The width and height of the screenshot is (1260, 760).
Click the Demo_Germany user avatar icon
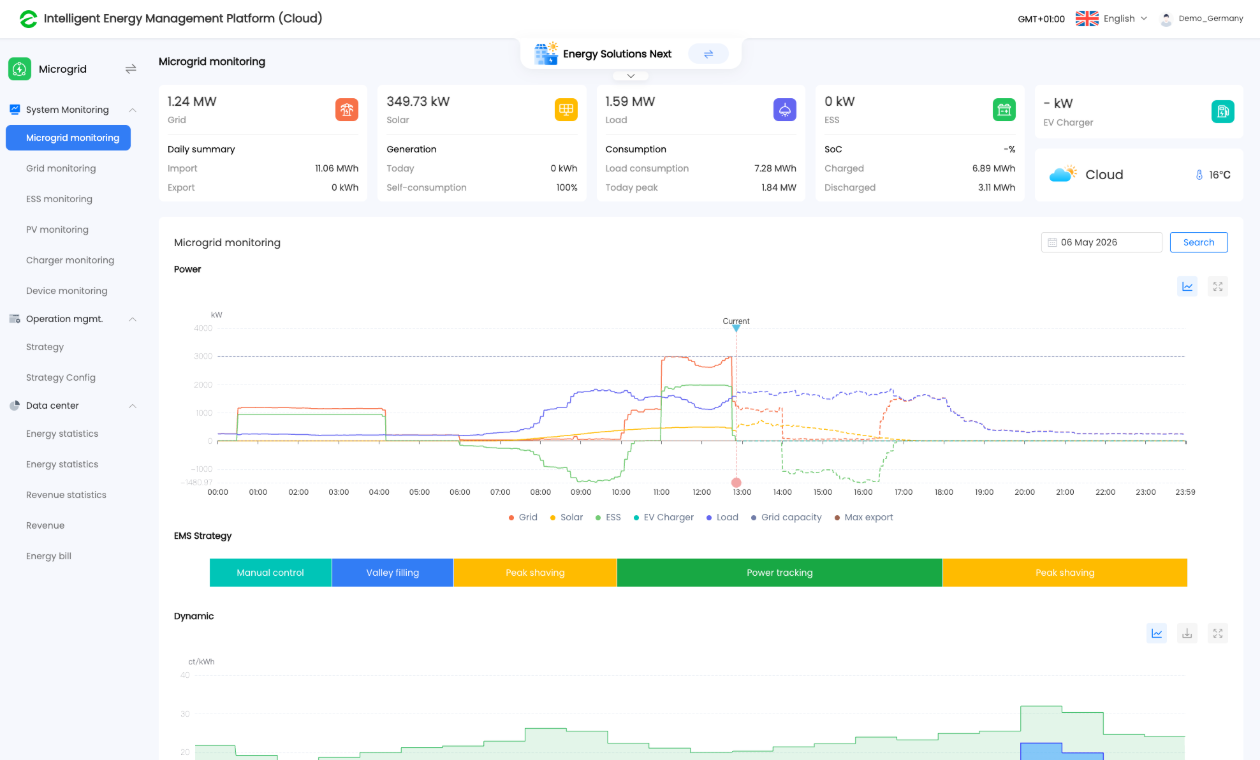tap(1166, 19)
